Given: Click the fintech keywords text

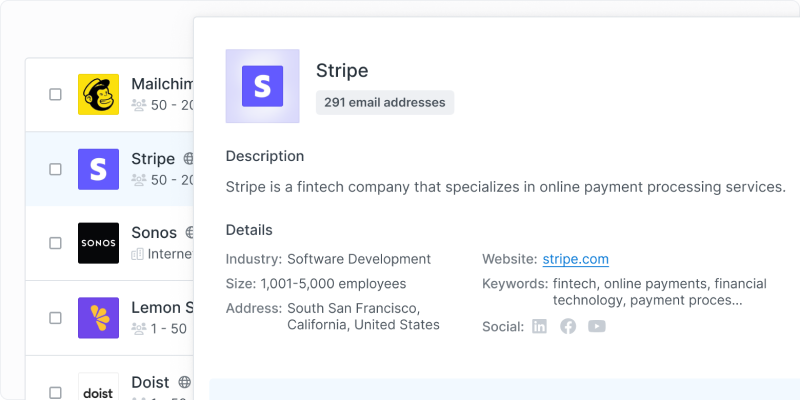Looking at the screenshot, I should [660, 292].
